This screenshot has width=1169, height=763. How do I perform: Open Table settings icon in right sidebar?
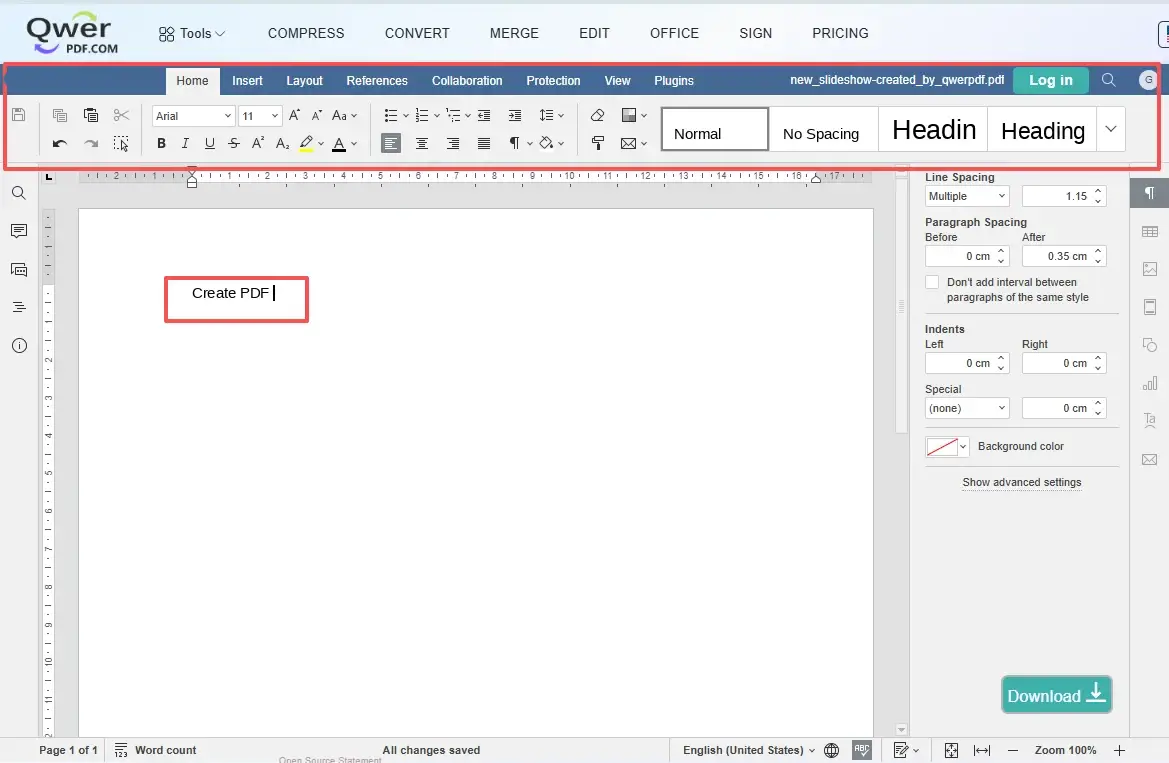point(1150,232)
